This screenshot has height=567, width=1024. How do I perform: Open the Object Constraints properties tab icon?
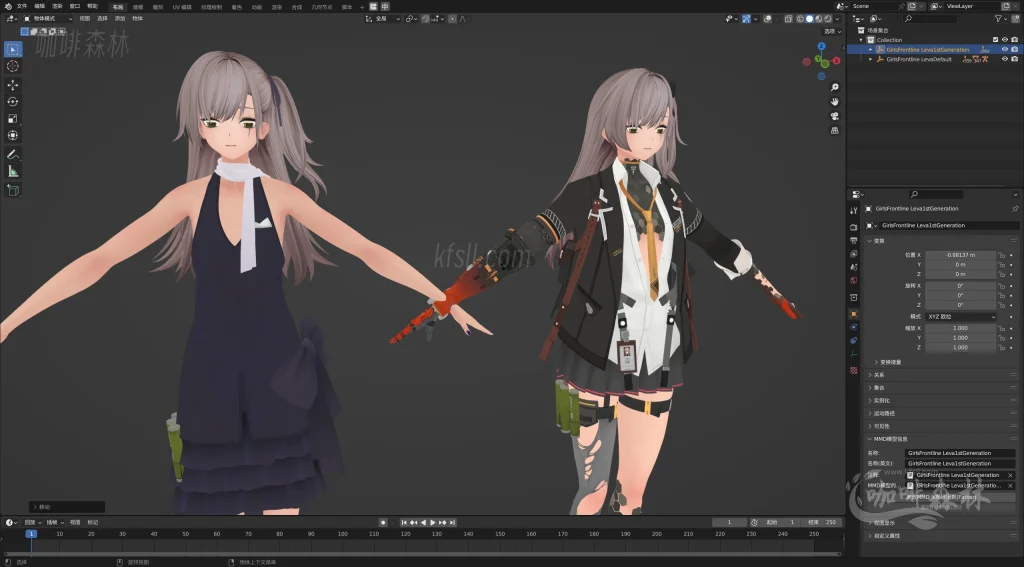[x=854, y=340]
